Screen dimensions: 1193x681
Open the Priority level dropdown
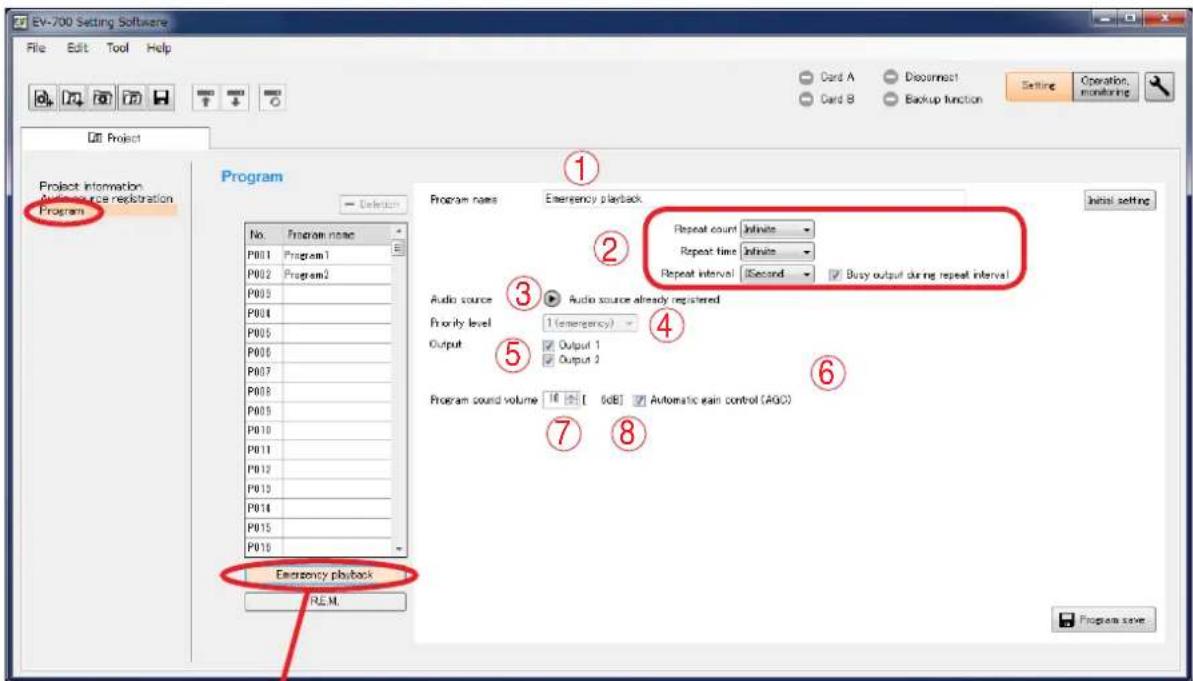click(590, 323)
